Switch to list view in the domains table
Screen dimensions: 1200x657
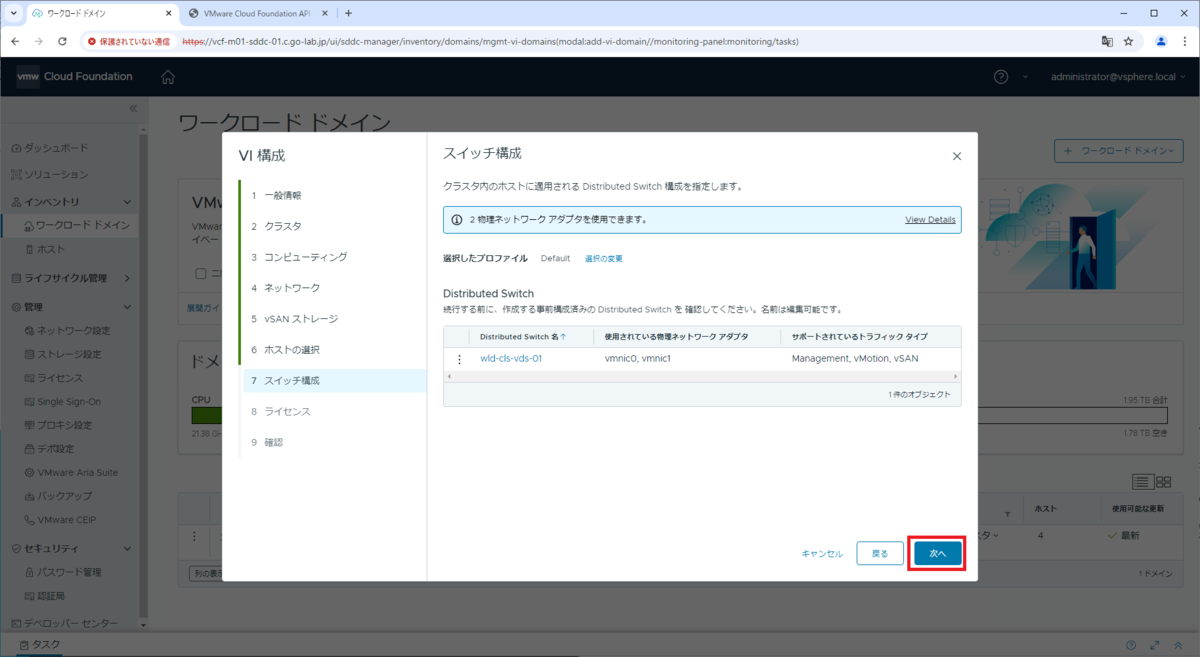coord(1143,481)
